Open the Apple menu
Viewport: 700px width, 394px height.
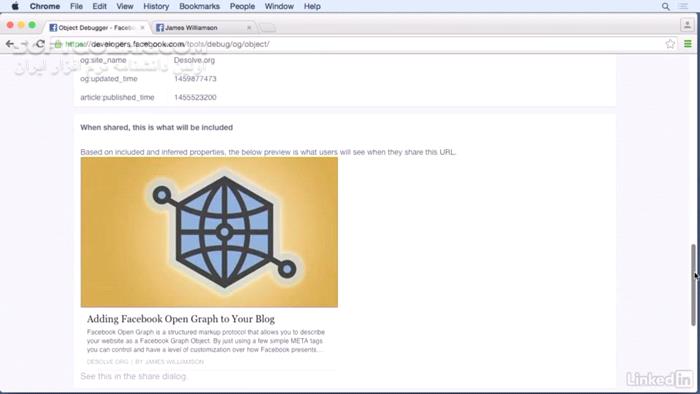pos(15,6)
